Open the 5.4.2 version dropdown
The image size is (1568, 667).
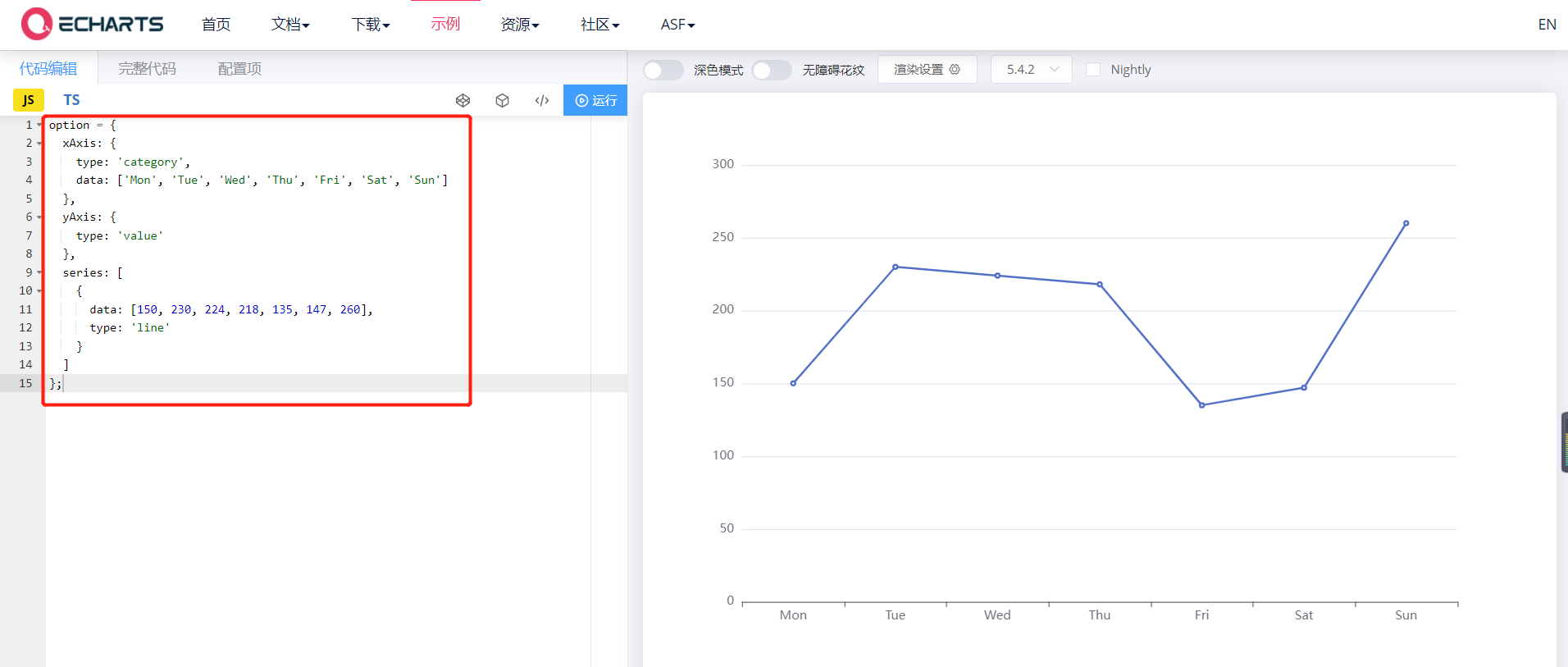tap(1032, 70)
